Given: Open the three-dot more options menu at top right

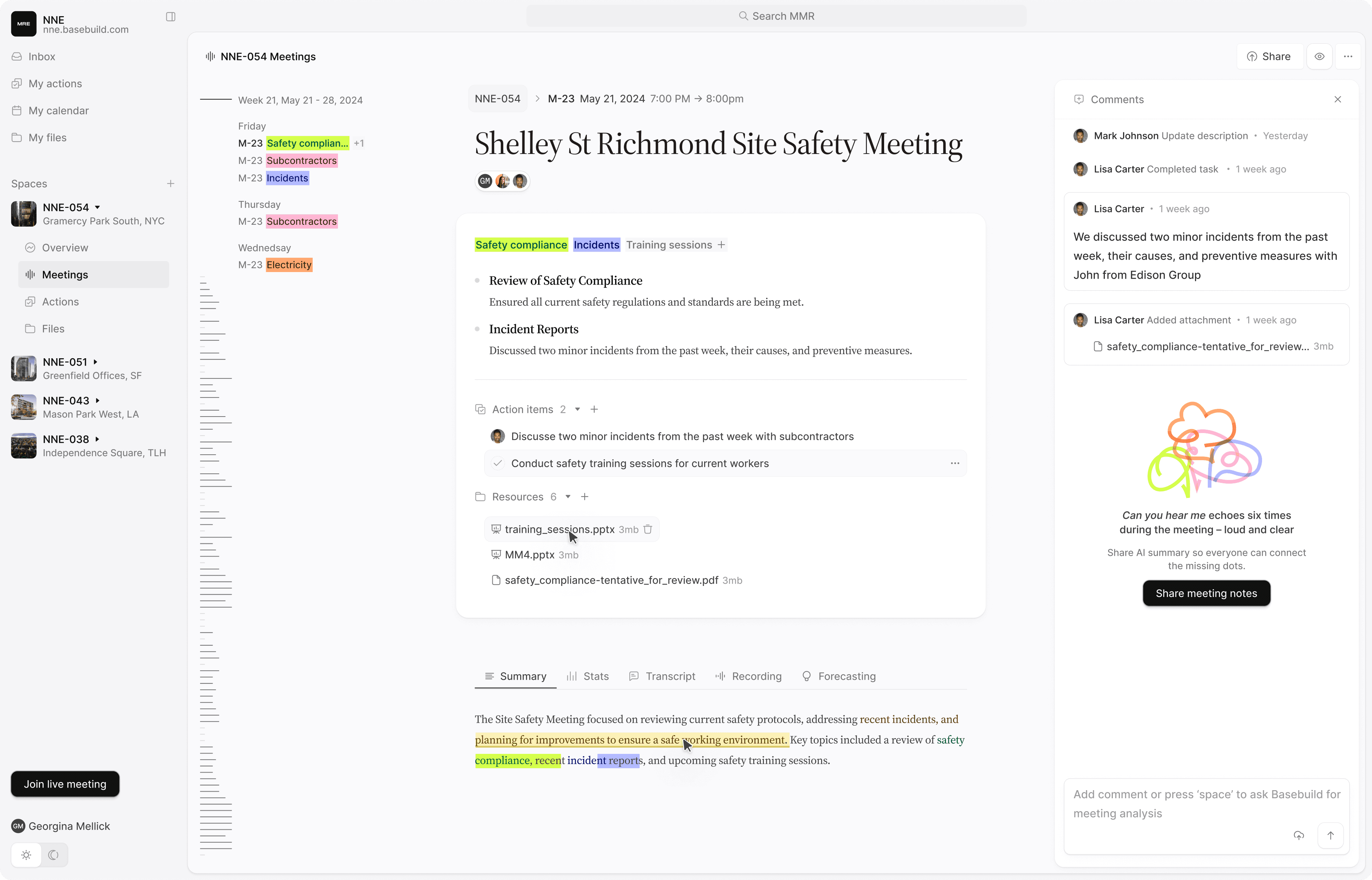Looking at the screenshot, I should [x=1348, y=56].
